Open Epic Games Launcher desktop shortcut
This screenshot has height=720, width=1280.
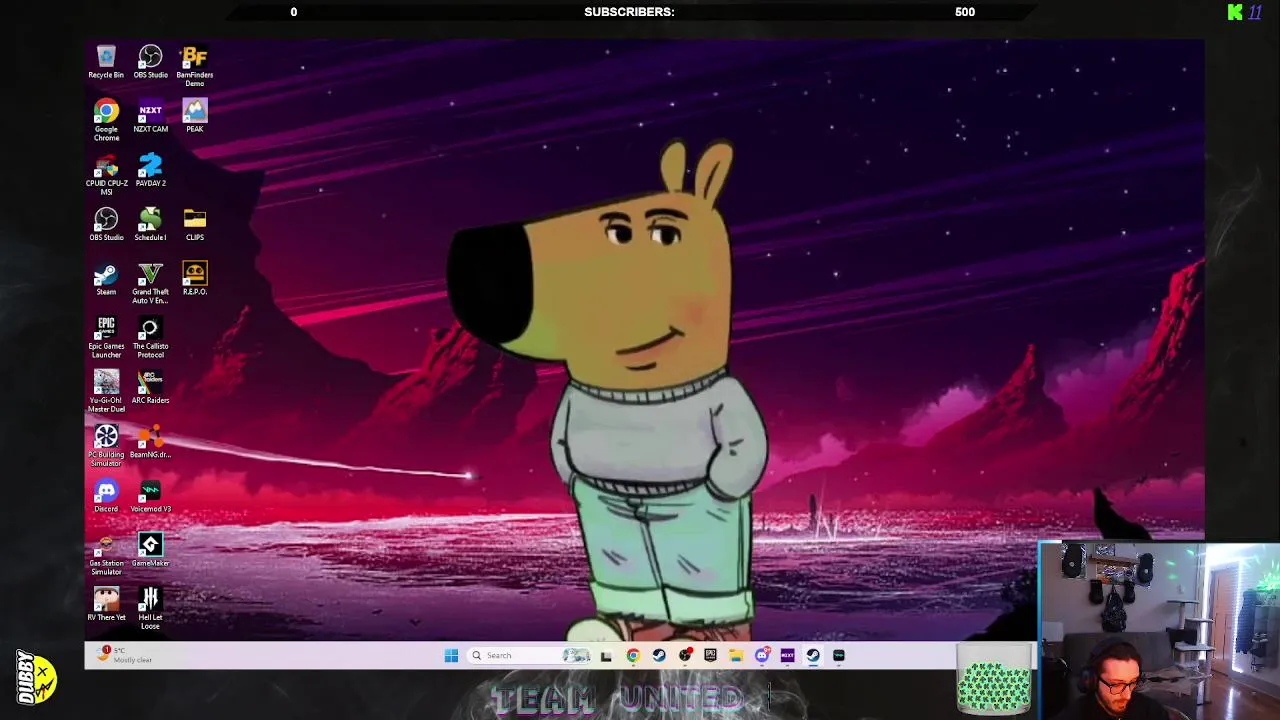106,337
